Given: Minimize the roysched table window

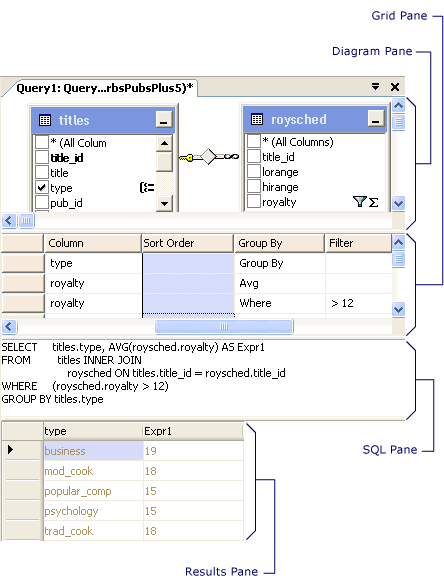Looking at the screenshot, I should 375,119.
